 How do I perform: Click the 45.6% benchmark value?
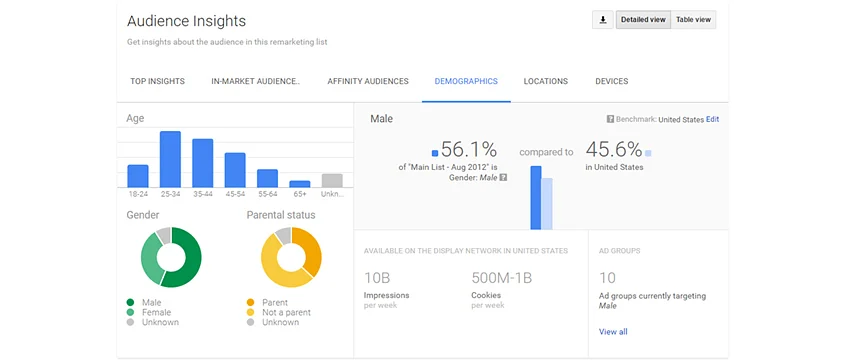[x=614, y=149]
